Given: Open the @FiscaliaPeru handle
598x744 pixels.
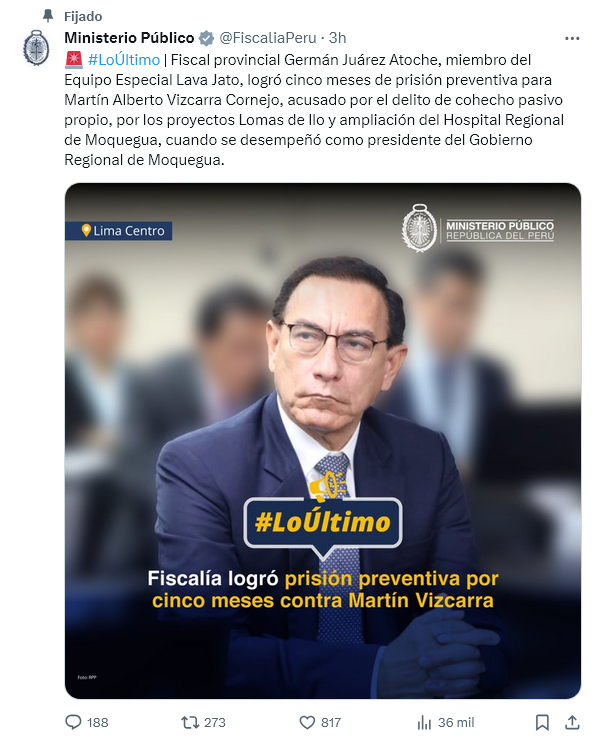Looking at the screenshot, I should (268, 38).
